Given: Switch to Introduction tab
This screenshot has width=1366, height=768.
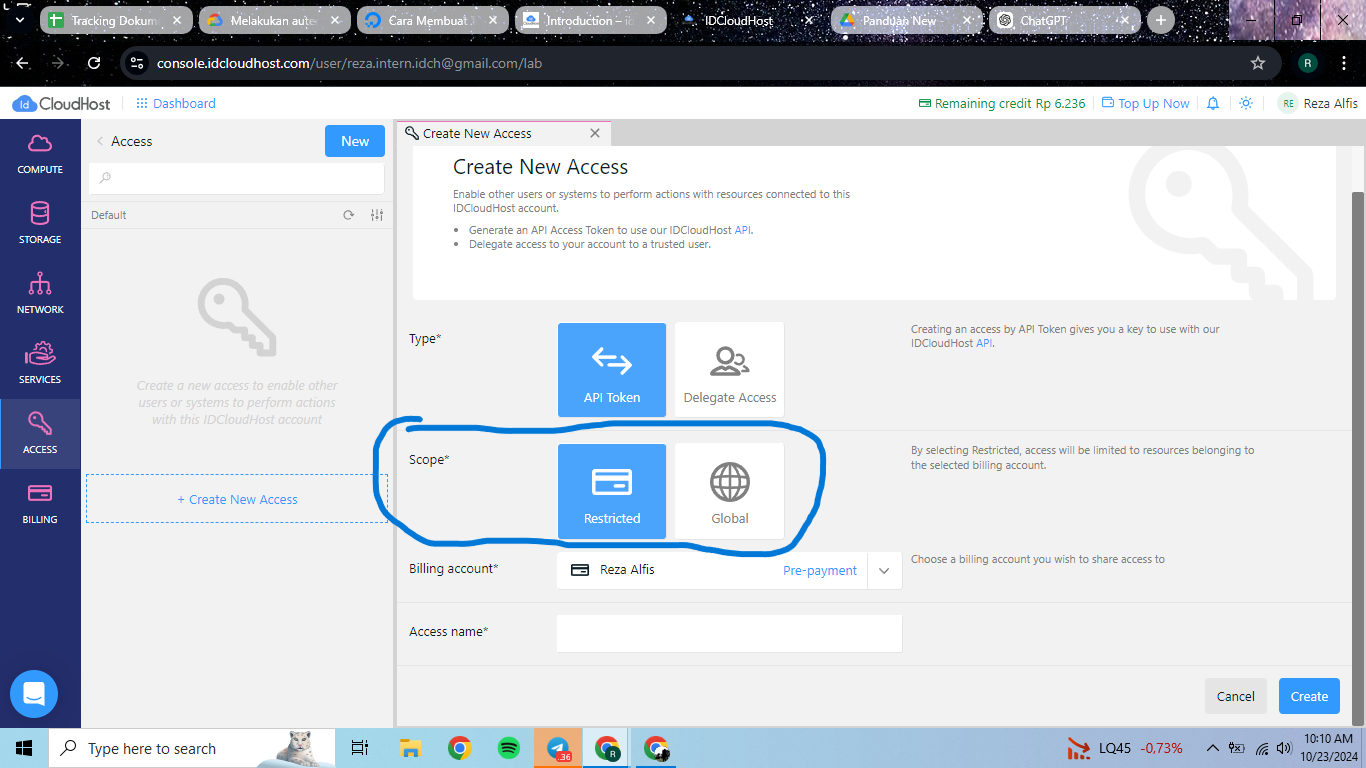Looking at the screenshot, I should pos(591,20).
